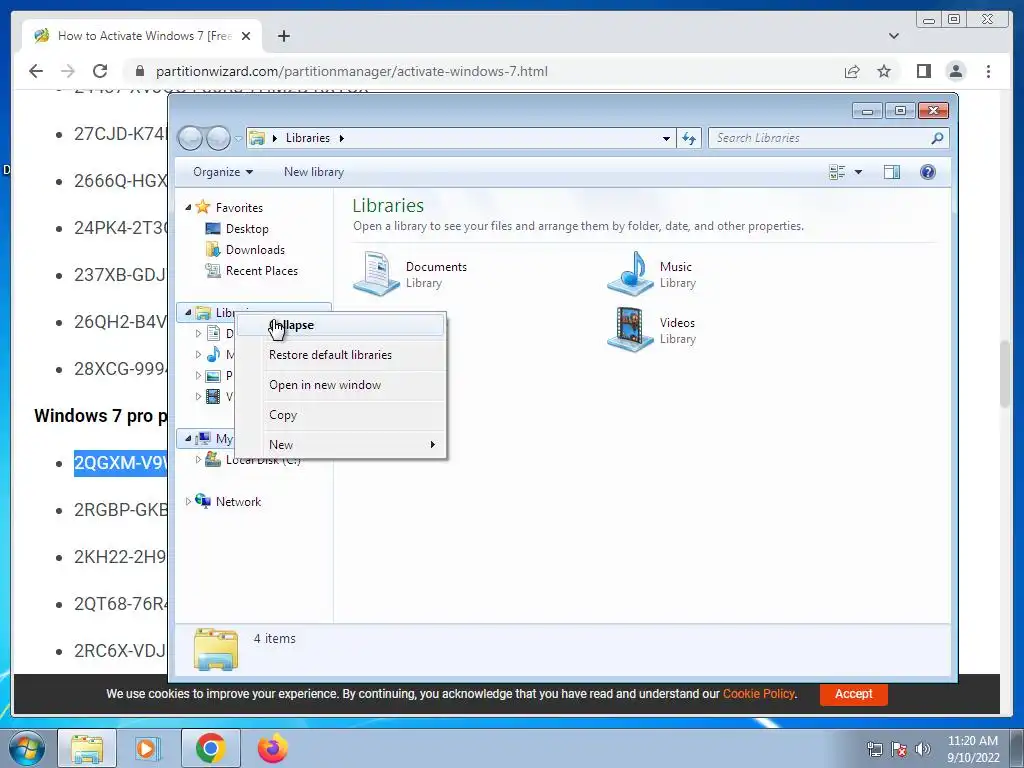Screen dimensions: 1024x768
Task: Open Explorer help question mark icon
Action: [x=927, y=172]
